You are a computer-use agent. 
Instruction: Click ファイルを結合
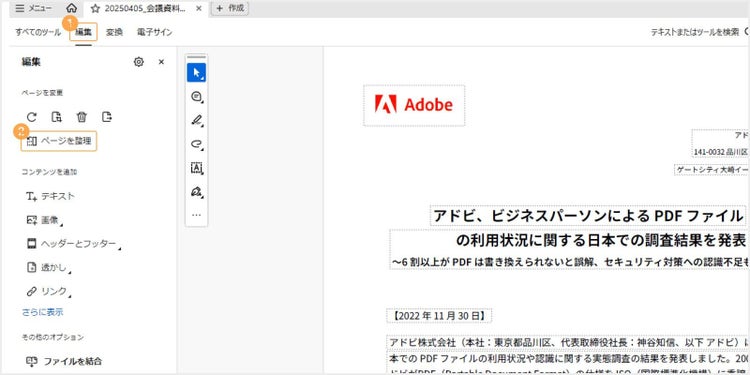[x=64, y=361]
